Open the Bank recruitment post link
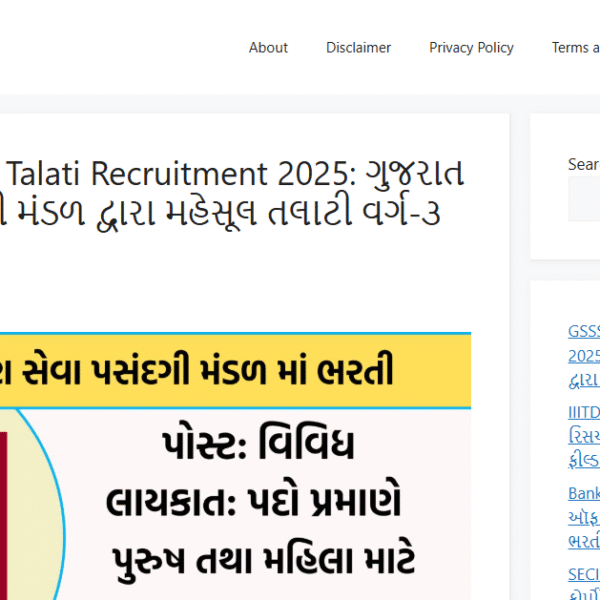 coord(584,518)
